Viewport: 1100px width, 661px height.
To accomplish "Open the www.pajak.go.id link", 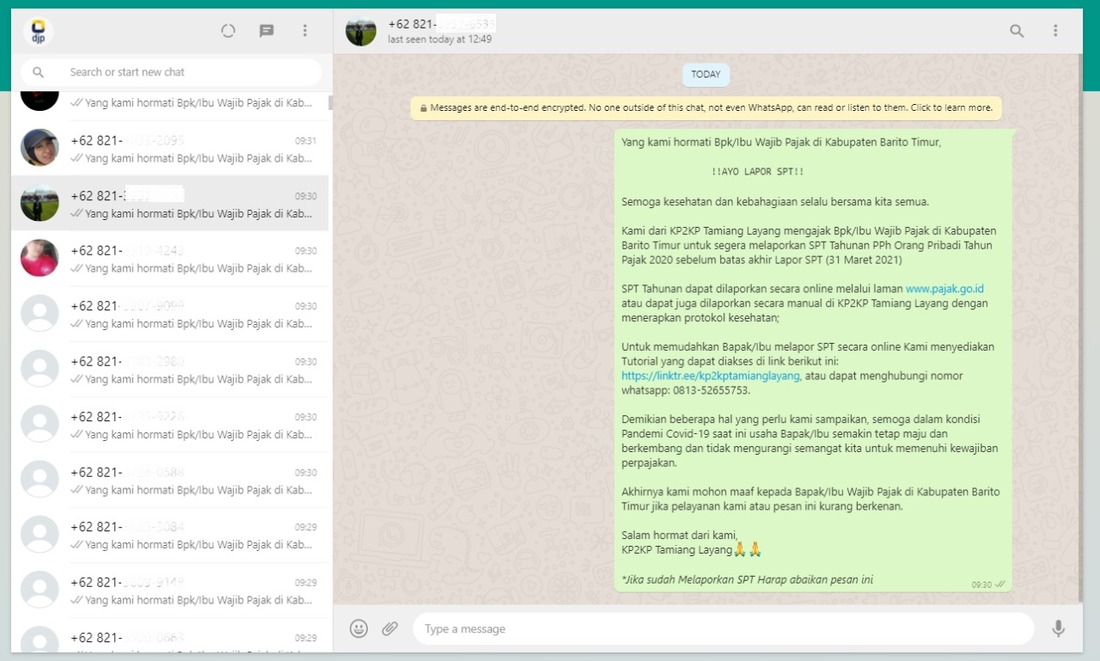I will (944, 289).
